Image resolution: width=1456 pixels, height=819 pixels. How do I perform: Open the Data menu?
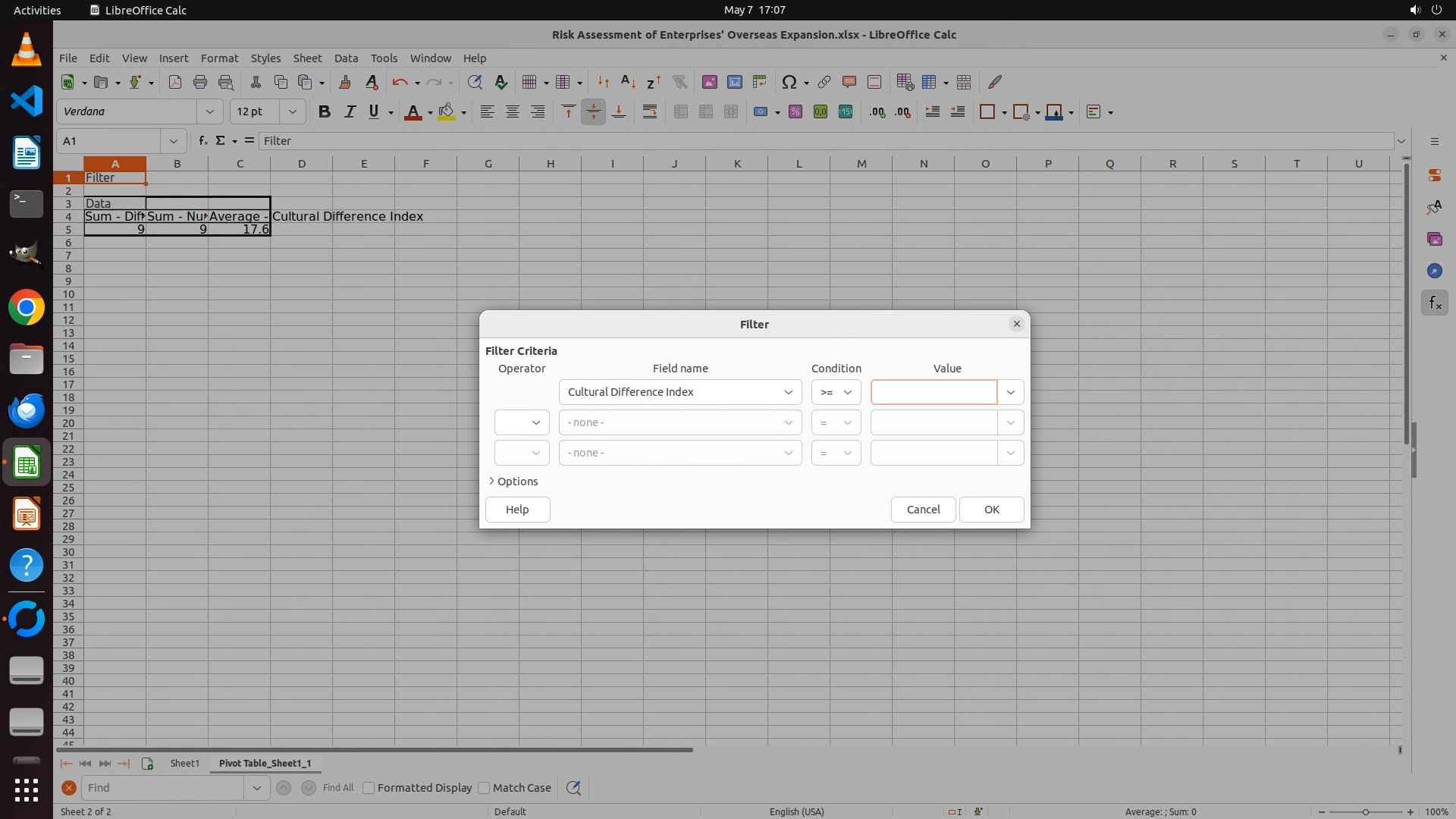pos(346,58)
